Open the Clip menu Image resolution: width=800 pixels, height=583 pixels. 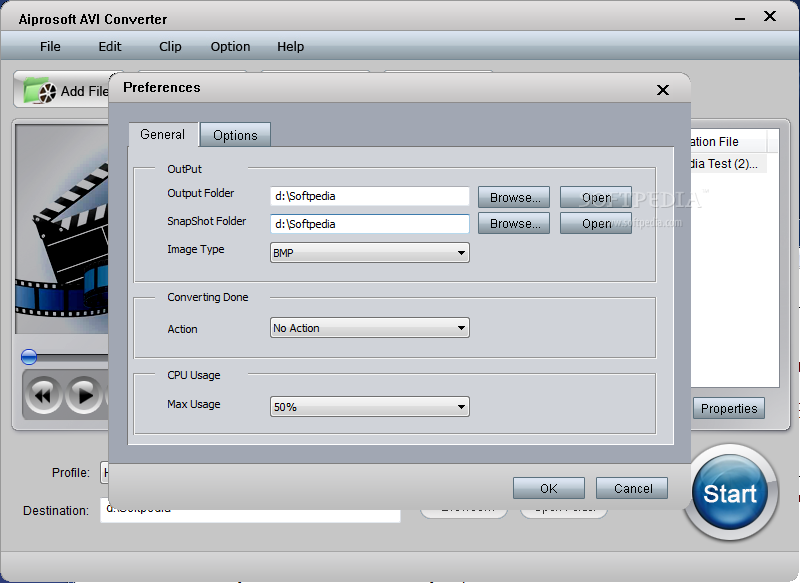[x=170, y=46]
